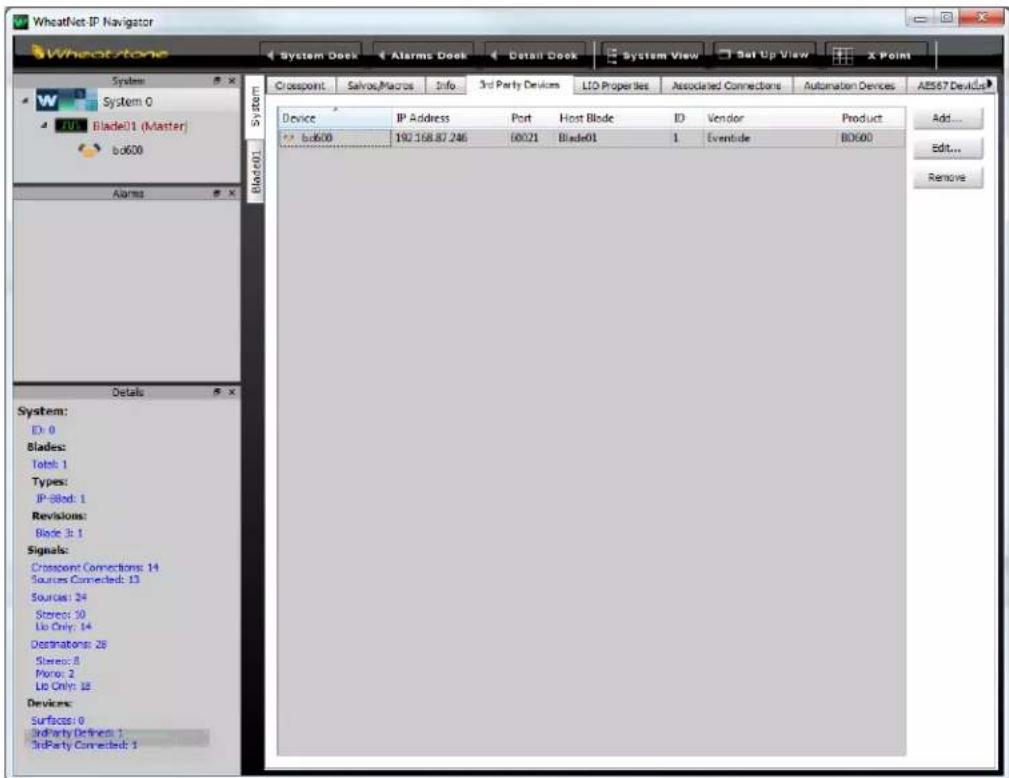The width and height of the screenshot is (1009, 778).
Task: Open the Info tab
Action: point(445,86)
